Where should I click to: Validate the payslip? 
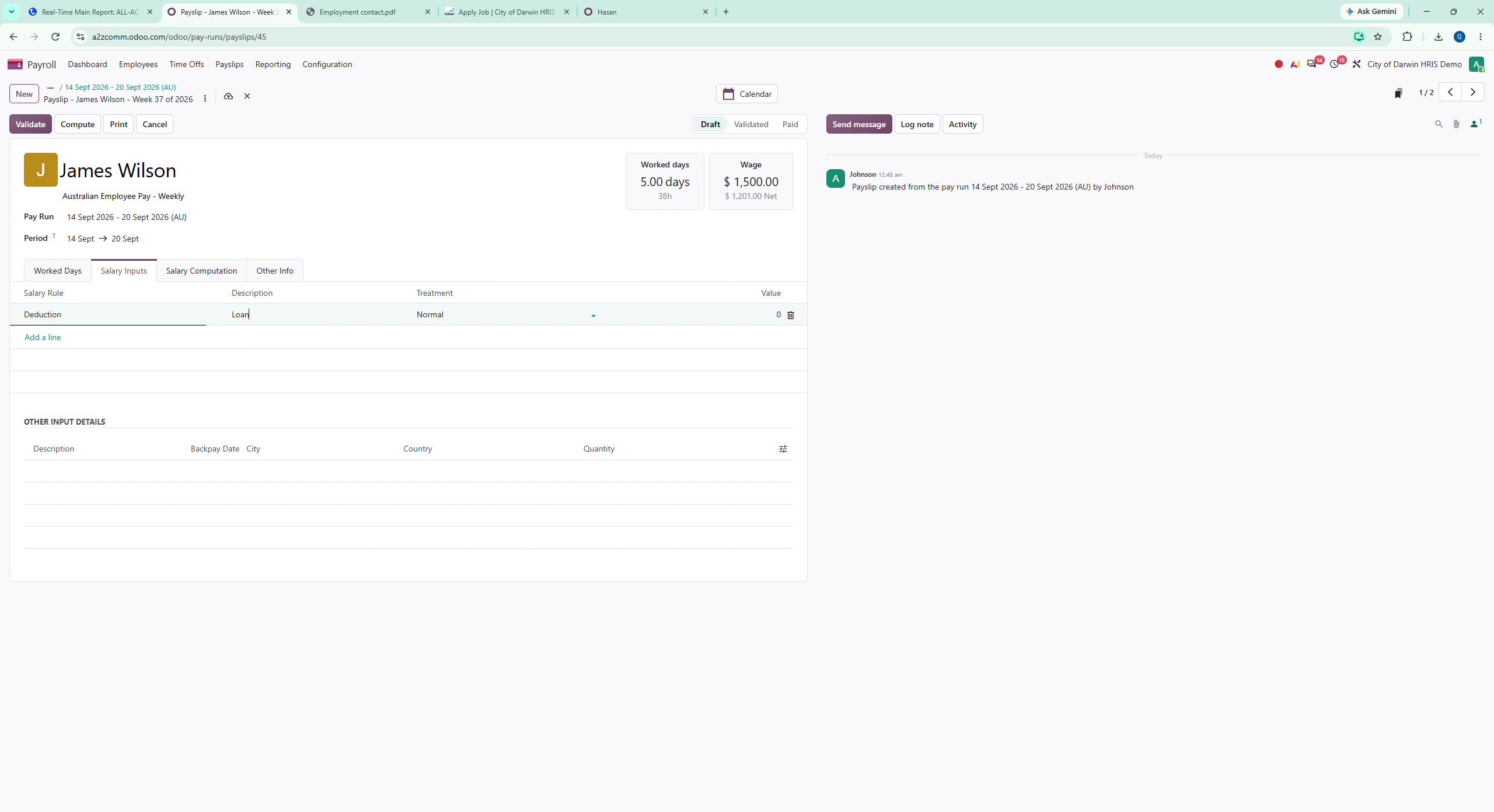click(x=30, y=124)
